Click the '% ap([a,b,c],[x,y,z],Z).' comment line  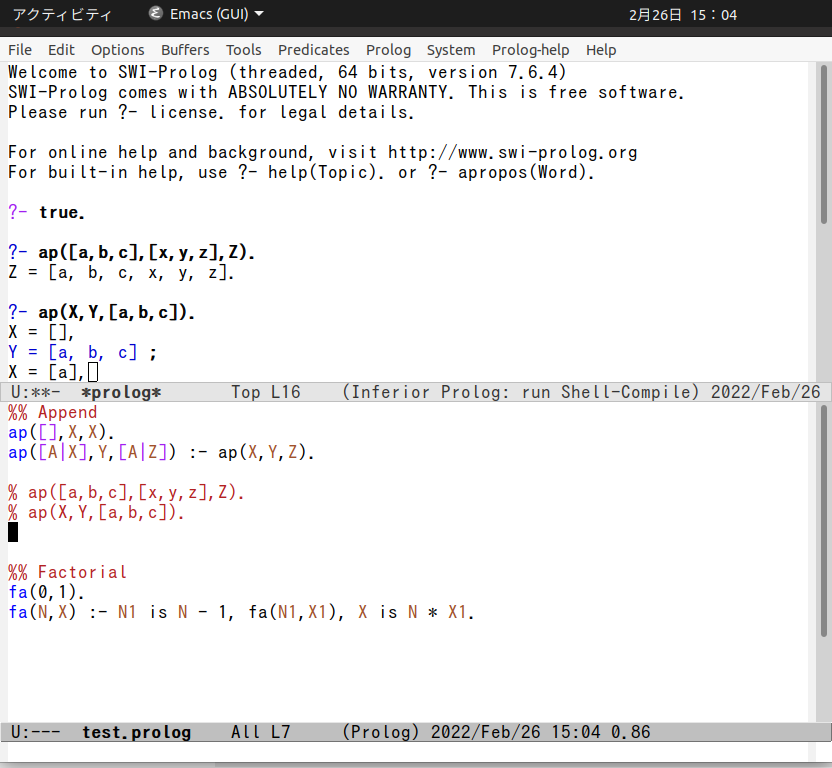tap(126, 493)
